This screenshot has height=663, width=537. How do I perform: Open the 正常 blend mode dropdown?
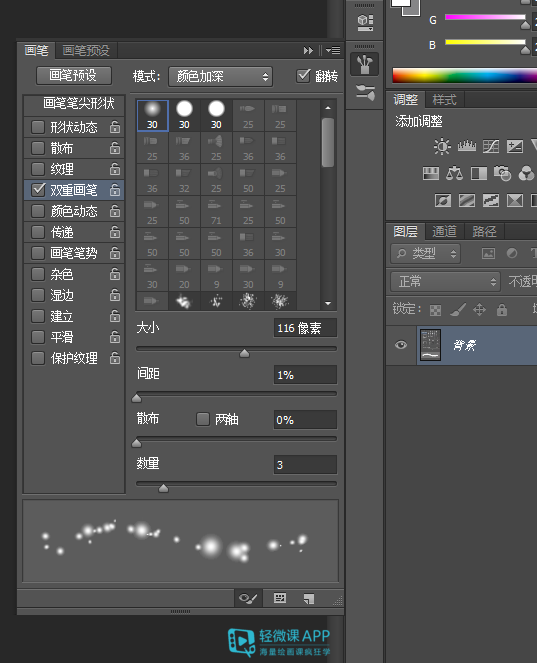point(445,282)
